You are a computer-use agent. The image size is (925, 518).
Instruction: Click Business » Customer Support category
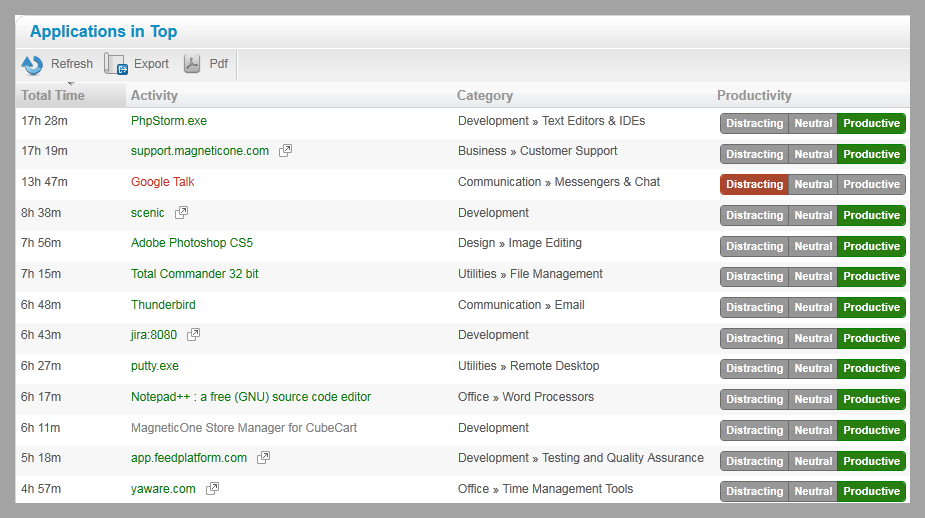(537, 151)
